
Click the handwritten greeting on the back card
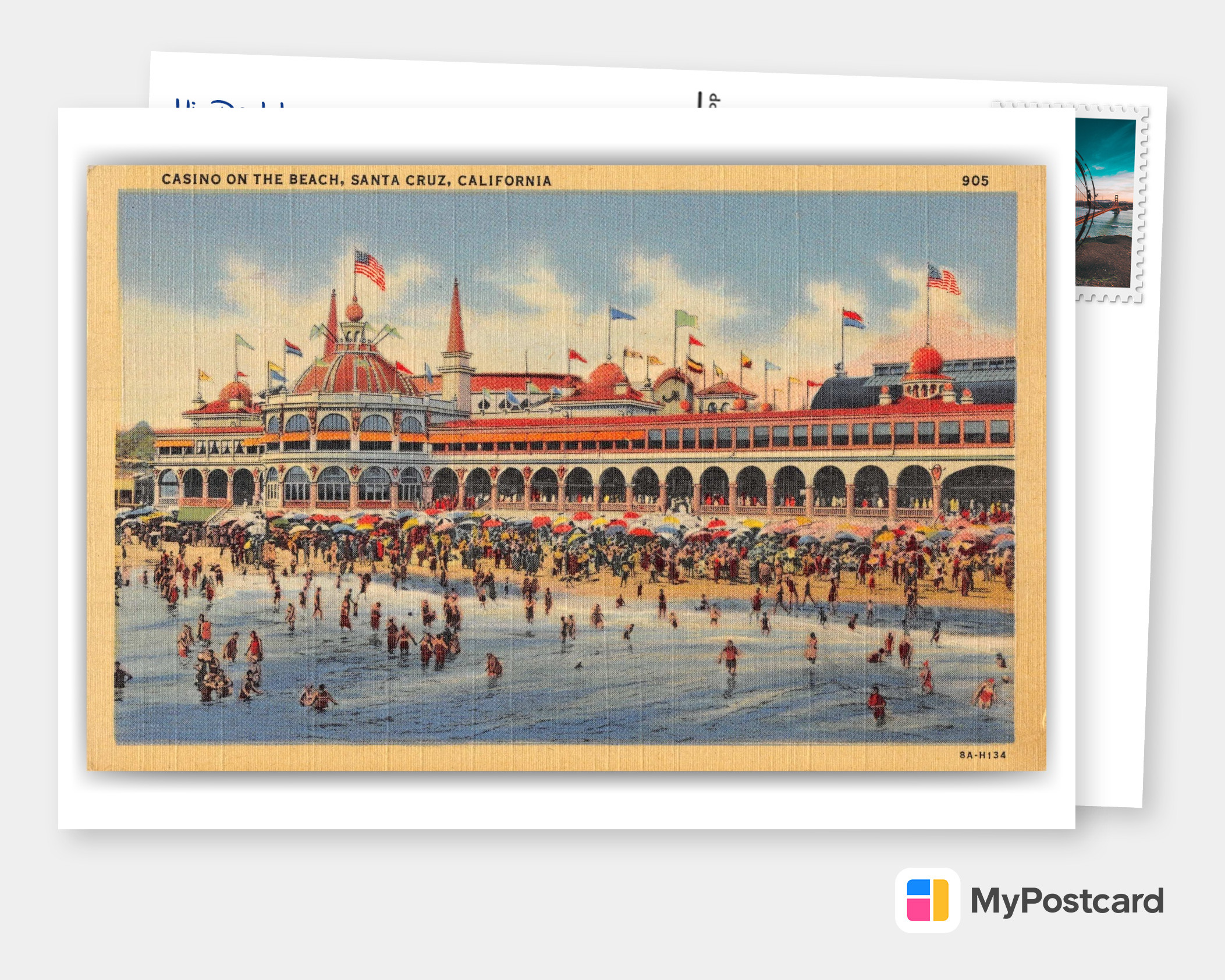click(x=230, y=103)
